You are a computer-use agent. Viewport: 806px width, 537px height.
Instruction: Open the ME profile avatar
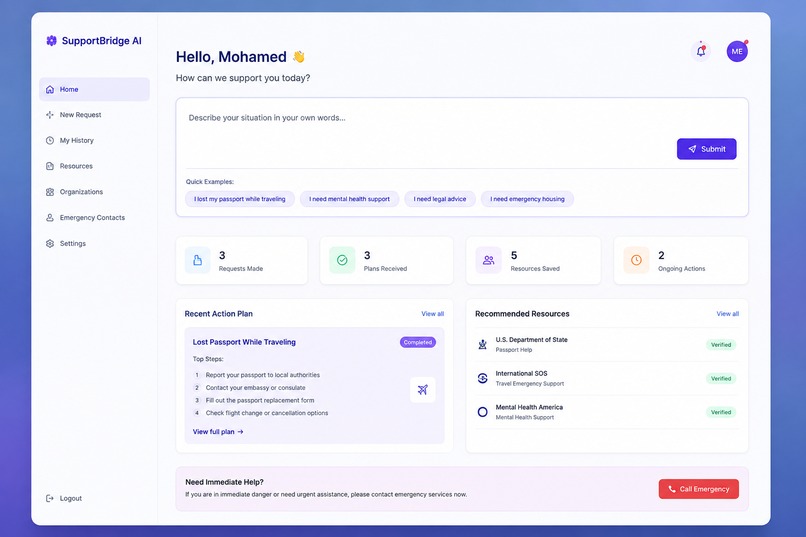click(737, 51)
